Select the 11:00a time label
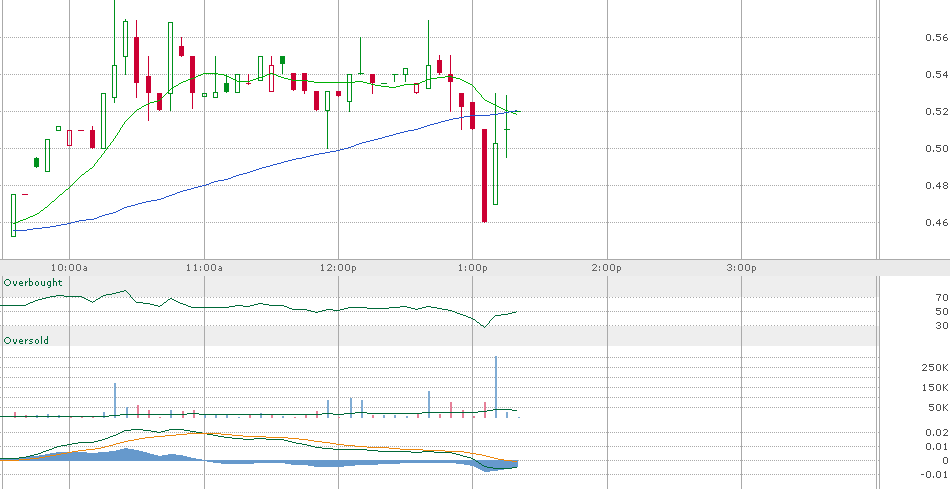The height and width of the screenshot is (489, 950). 204,267
